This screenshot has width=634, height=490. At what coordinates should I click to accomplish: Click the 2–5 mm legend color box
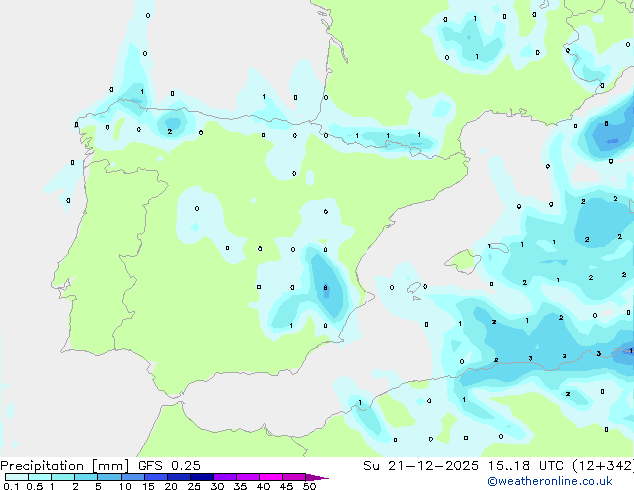86,477
